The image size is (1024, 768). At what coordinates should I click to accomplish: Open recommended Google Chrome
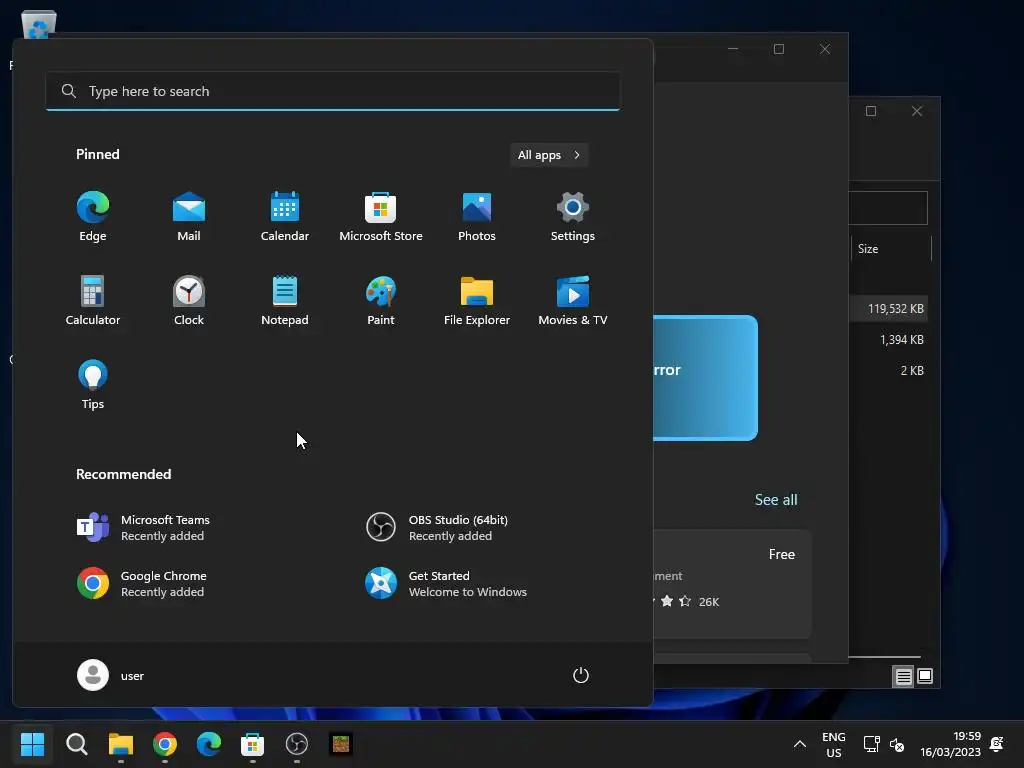(142, 584)
